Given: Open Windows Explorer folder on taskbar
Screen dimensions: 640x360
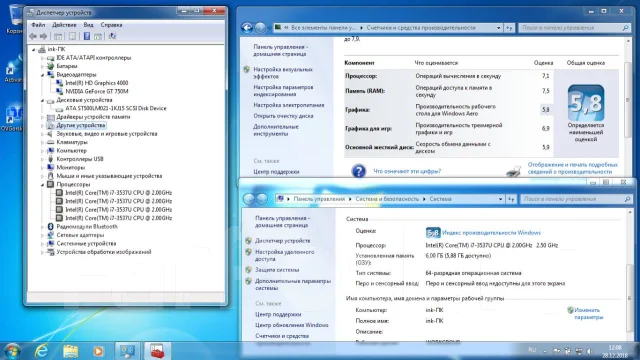Looking at the screenshot, I should coord(71,351).
